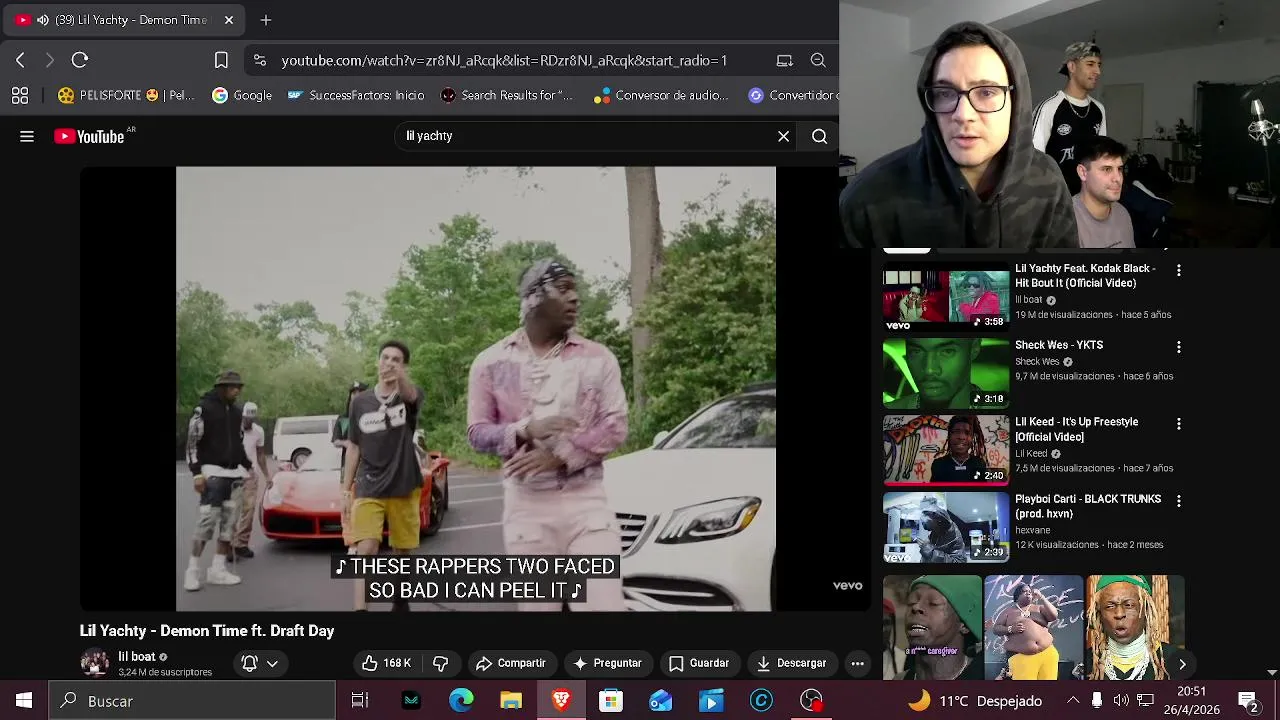
Task: Open options menu for Sheck Wes YKTS
Action: point(1179,347)
